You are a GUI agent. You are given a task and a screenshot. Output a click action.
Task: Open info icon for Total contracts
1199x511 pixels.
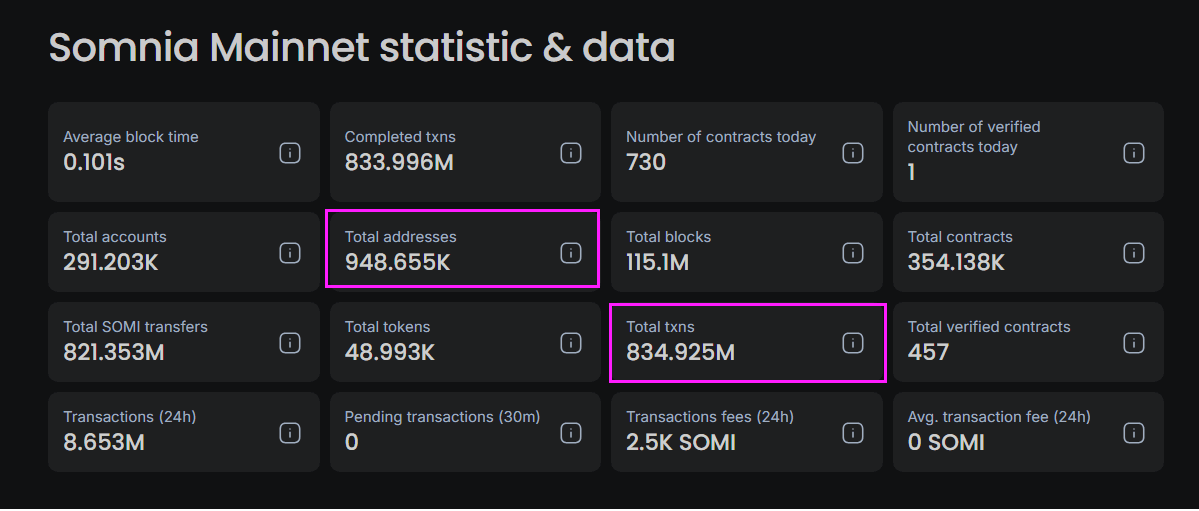pos(1133,253)
